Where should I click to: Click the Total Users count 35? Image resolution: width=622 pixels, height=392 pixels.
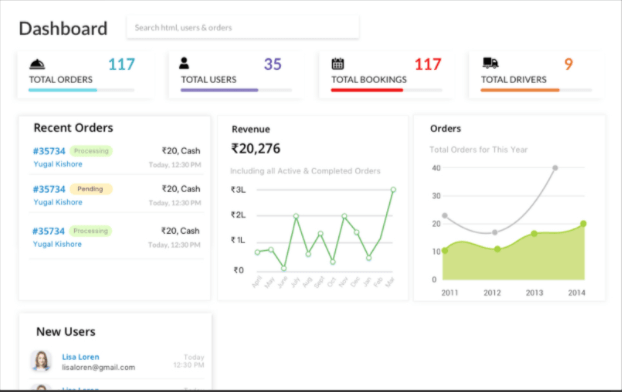pyautogui.click(x=273, y=64)
